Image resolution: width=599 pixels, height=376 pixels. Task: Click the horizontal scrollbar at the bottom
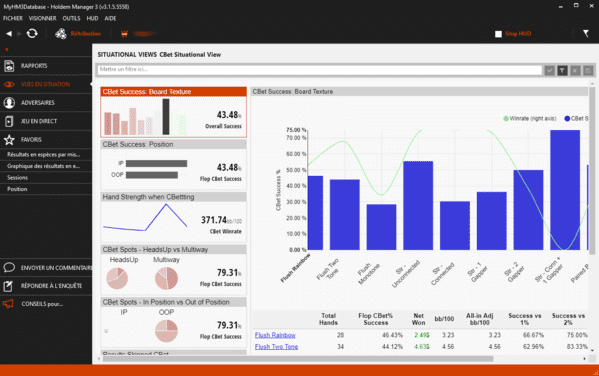click(297, 359)
